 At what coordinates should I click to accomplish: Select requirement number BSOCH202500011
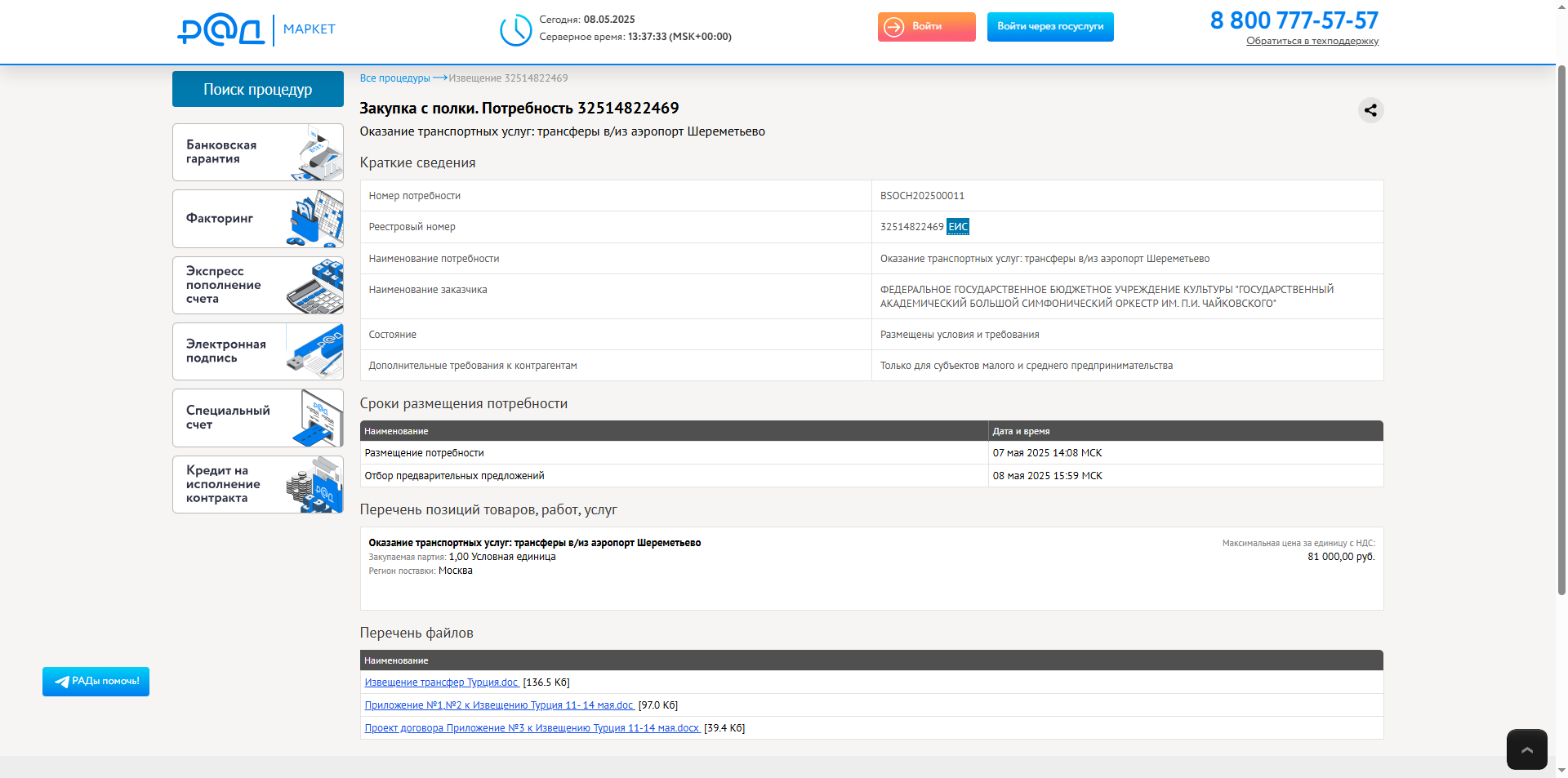click(922, 196)
